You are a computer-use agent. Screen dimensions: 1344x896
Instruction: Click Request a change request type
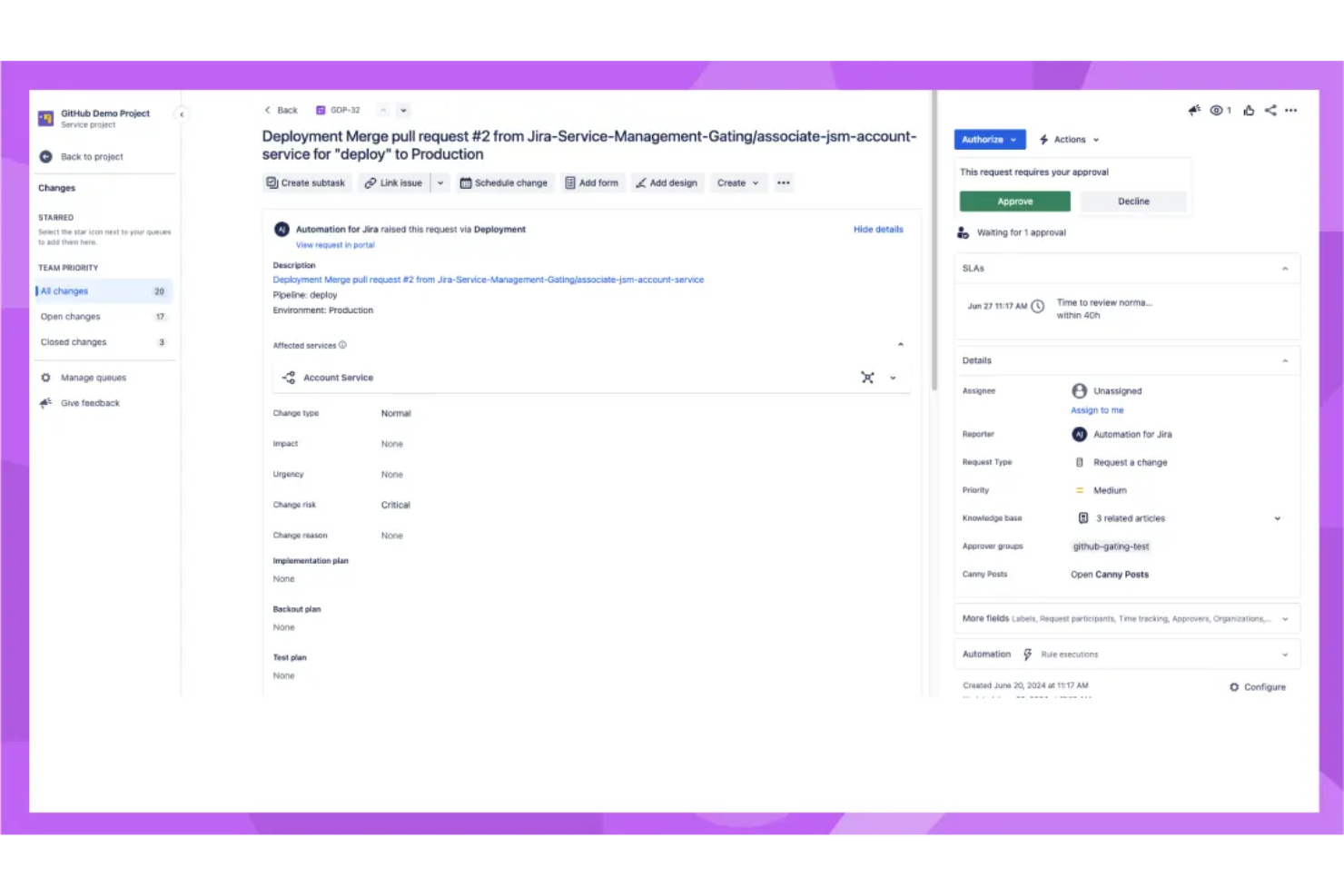point(1122,463)
